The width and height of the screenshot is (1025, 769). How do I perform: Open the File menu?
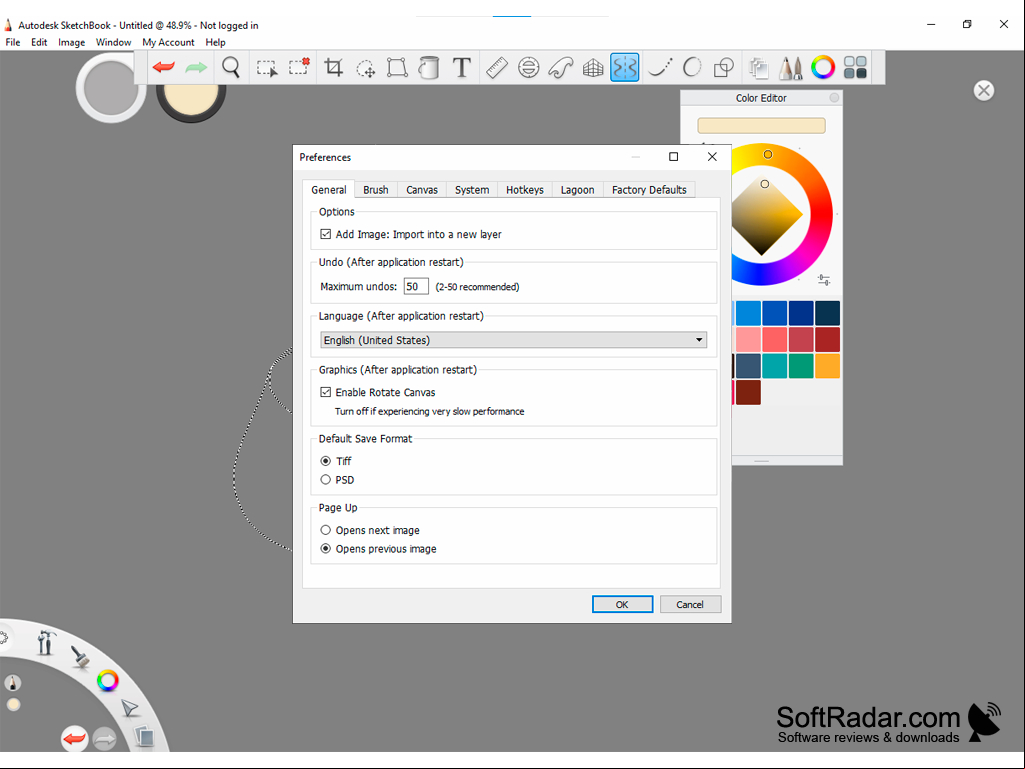(13, 43)
